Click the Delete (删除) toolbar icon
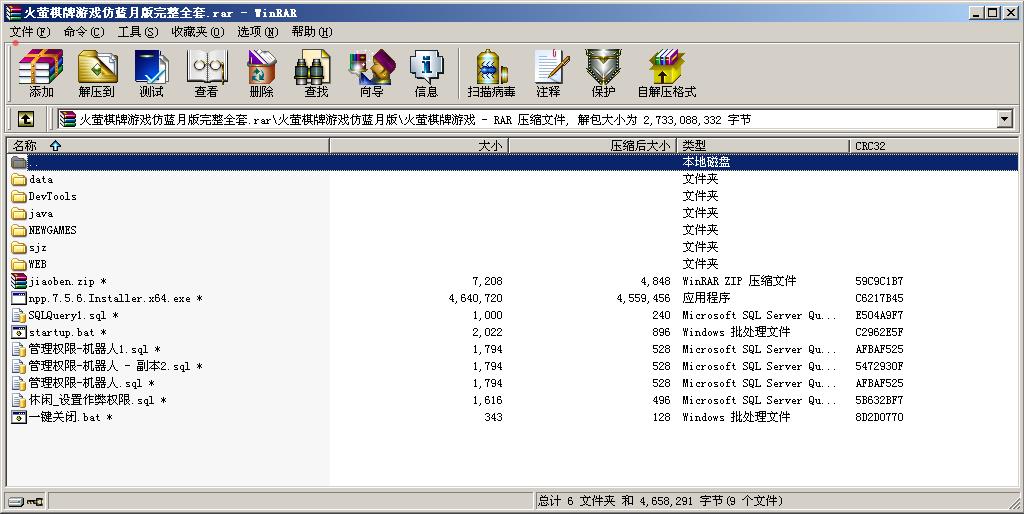Screen dimensions: 1024x514 pos(261,73)
